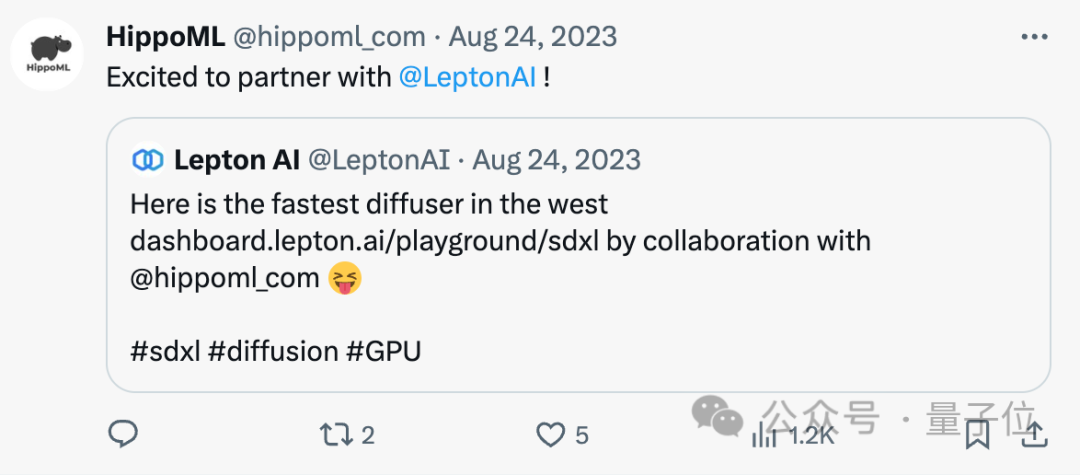The image size is (1080, 475).
Task: Click the share upload icon
Action: click(1035, 434)
